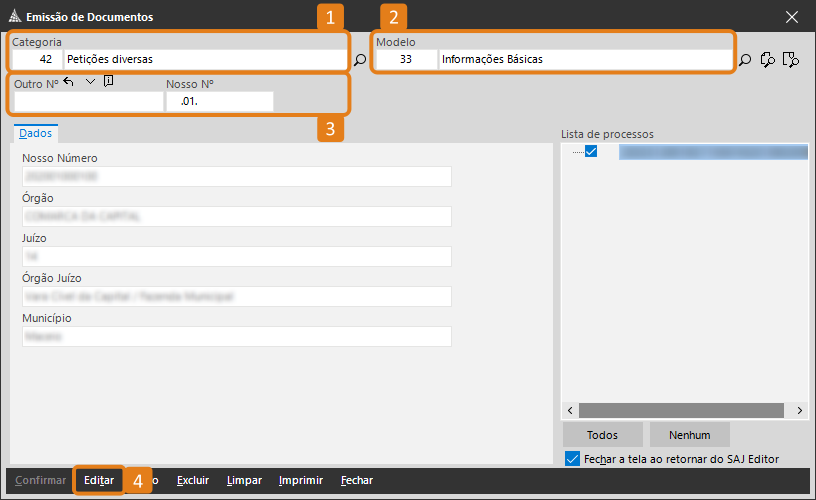
Task: Click the rightmost document icon beside Modelo
Action: 791,60
